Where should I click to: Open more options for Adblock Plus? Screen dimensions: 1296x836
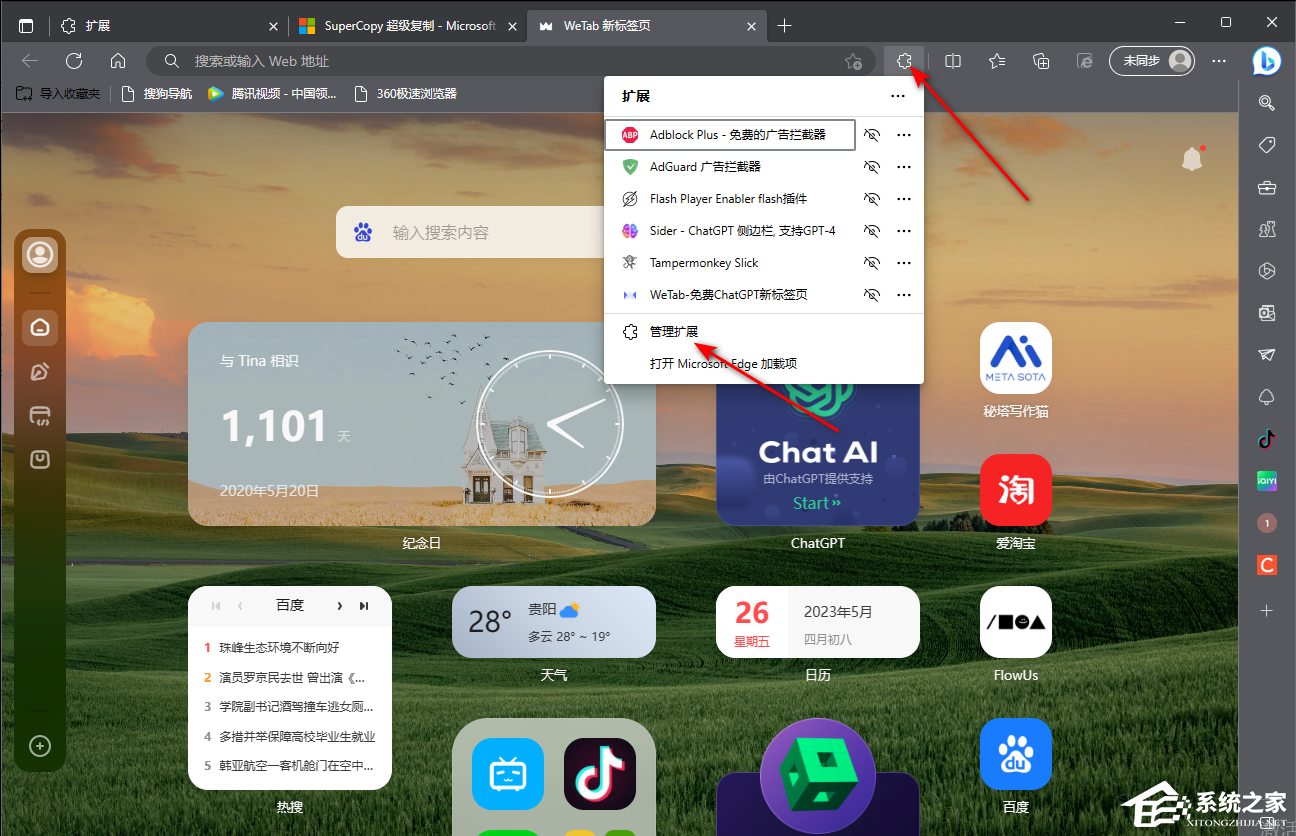coord(904,134)
